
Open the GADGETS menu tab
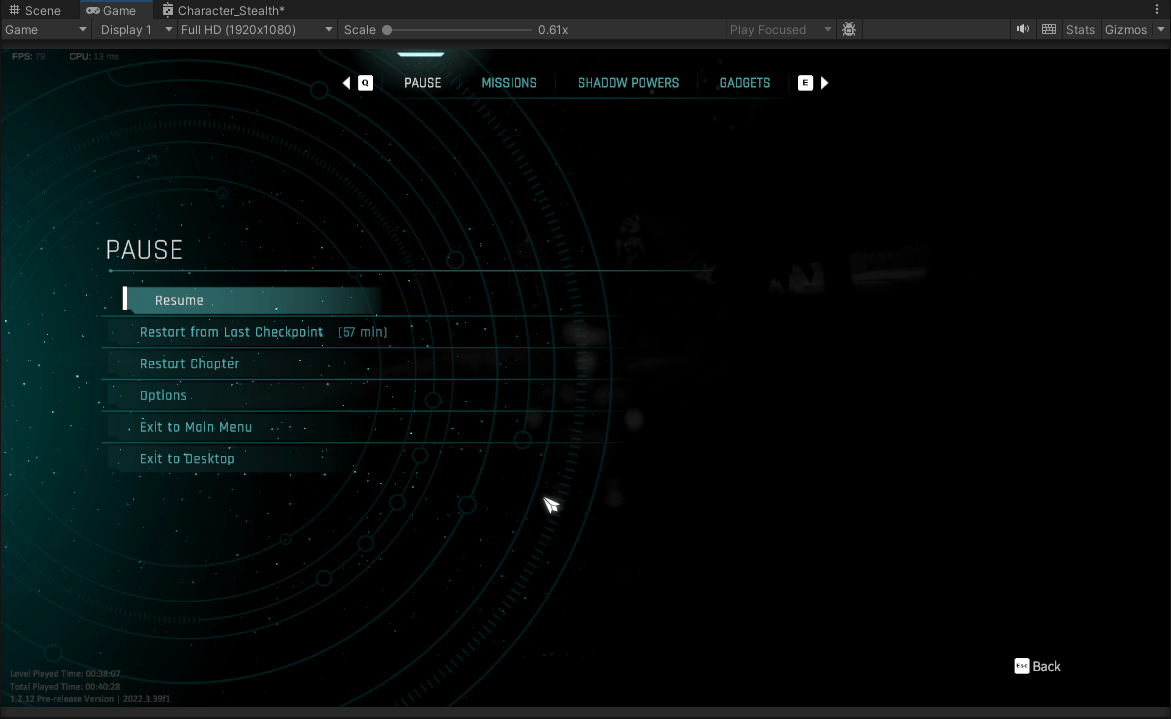pyautogui.click(x=745, y=83)
